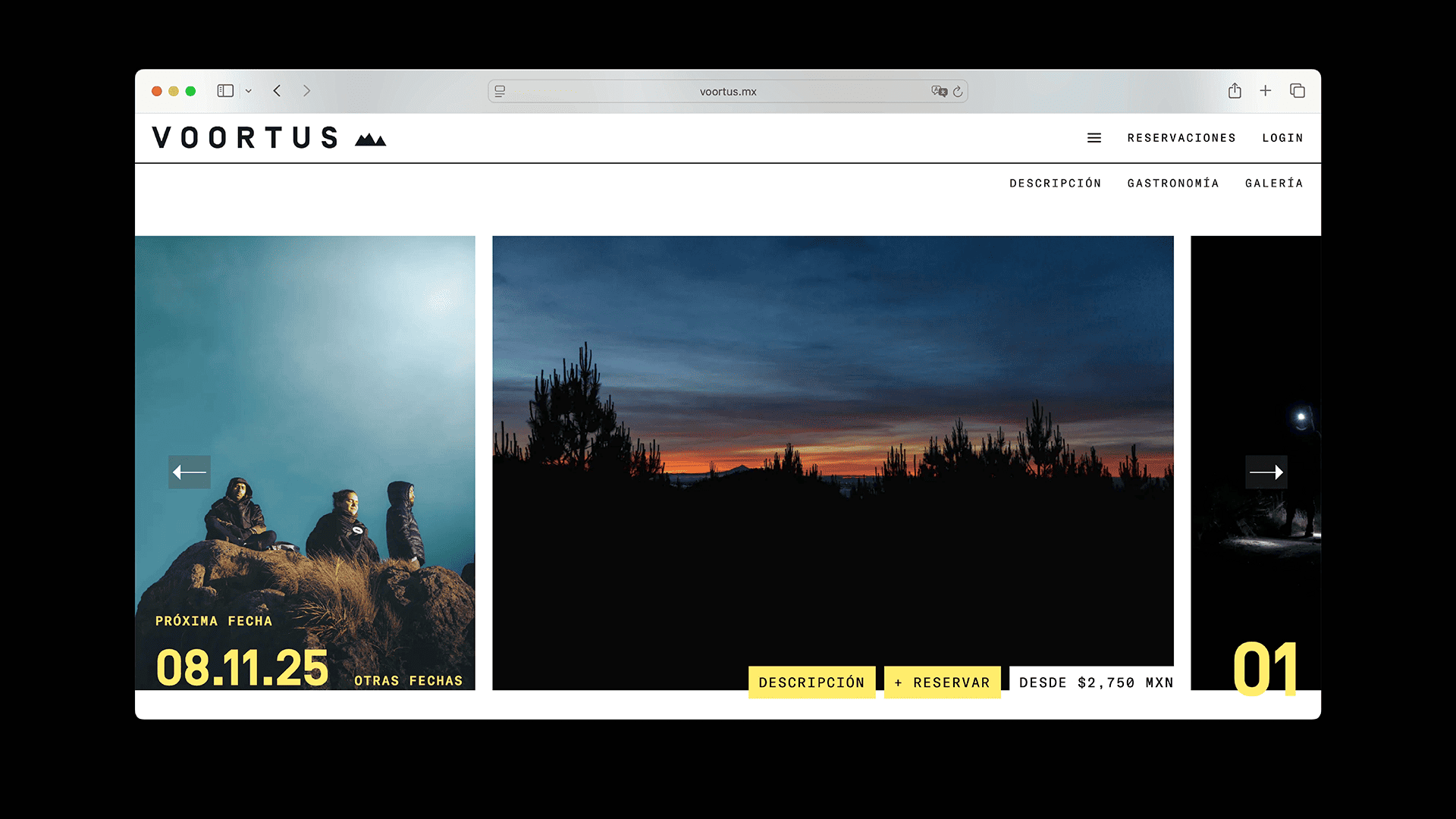
Task: Click the page reader icon in address bar
Action: click(500, 91)
